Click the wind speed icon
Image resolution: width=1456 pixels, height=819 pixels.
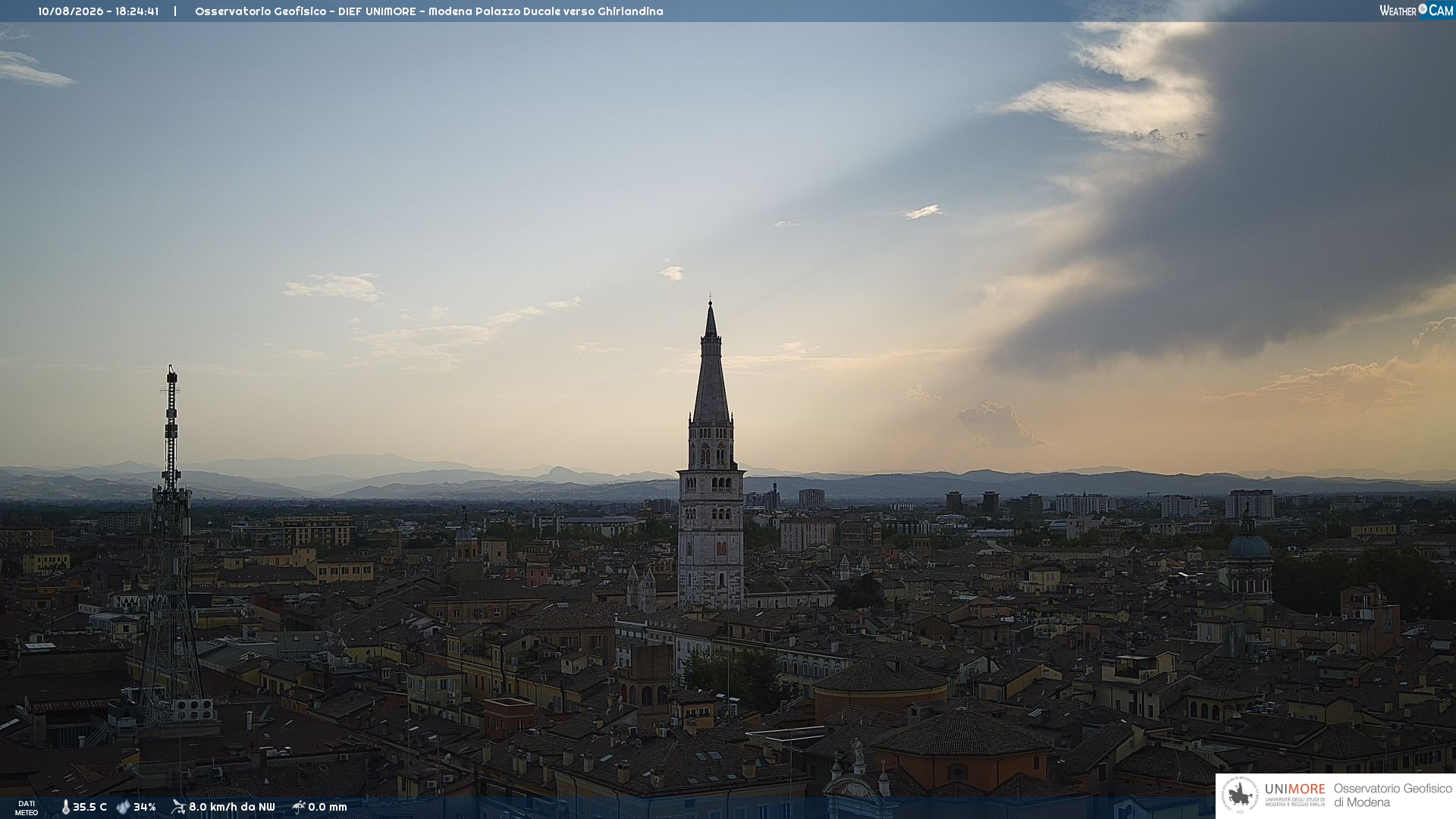tap(178, 807)
